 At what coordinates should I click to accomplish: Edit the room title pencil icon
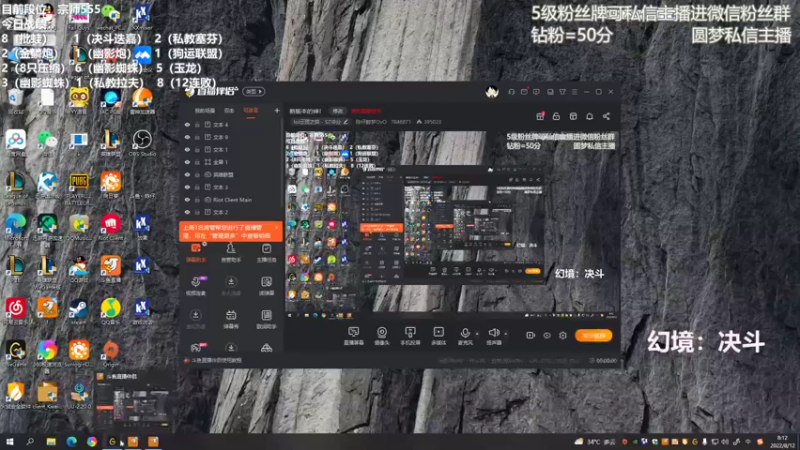(x=345, y=122)
